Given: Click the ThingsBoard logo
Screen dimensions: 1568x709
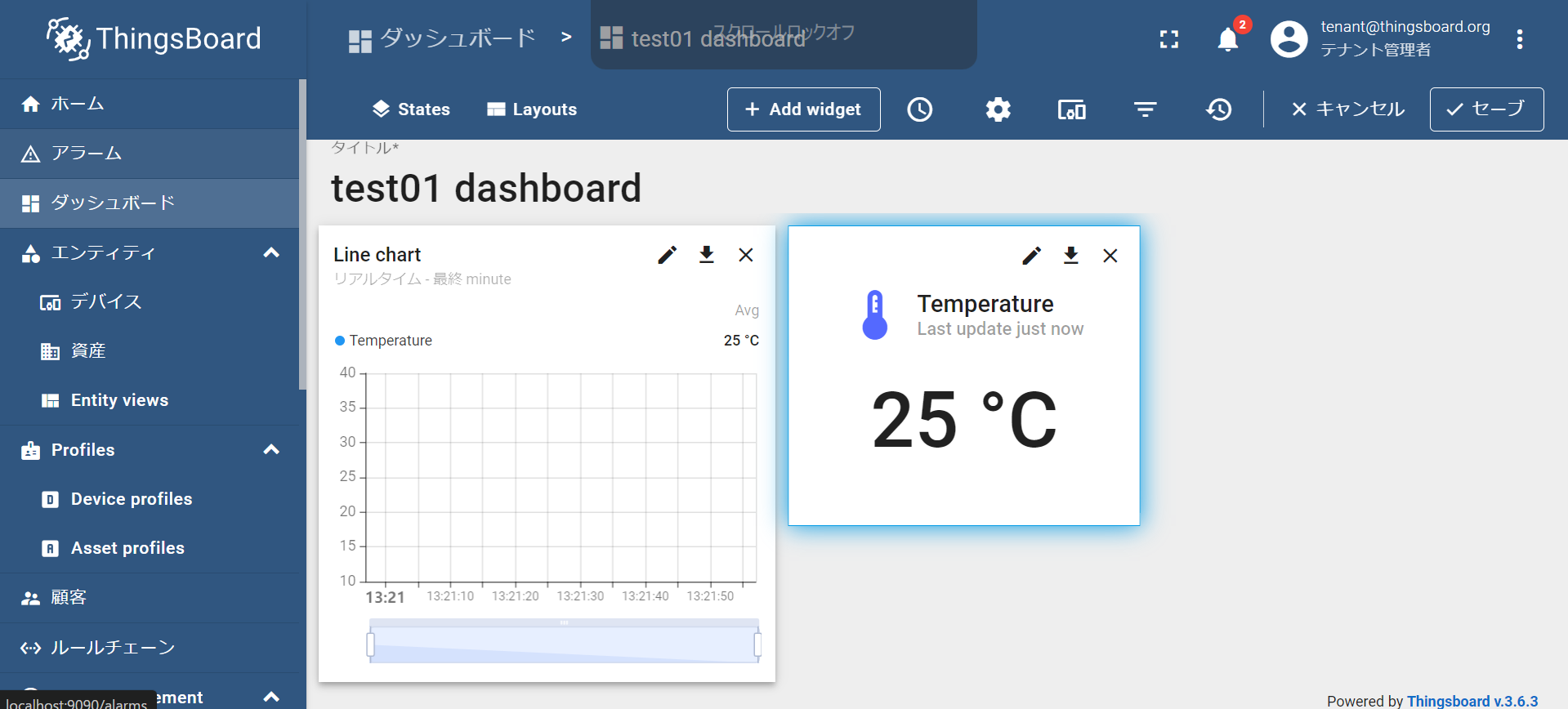Looking at the screenshot, I should (154, 38).
